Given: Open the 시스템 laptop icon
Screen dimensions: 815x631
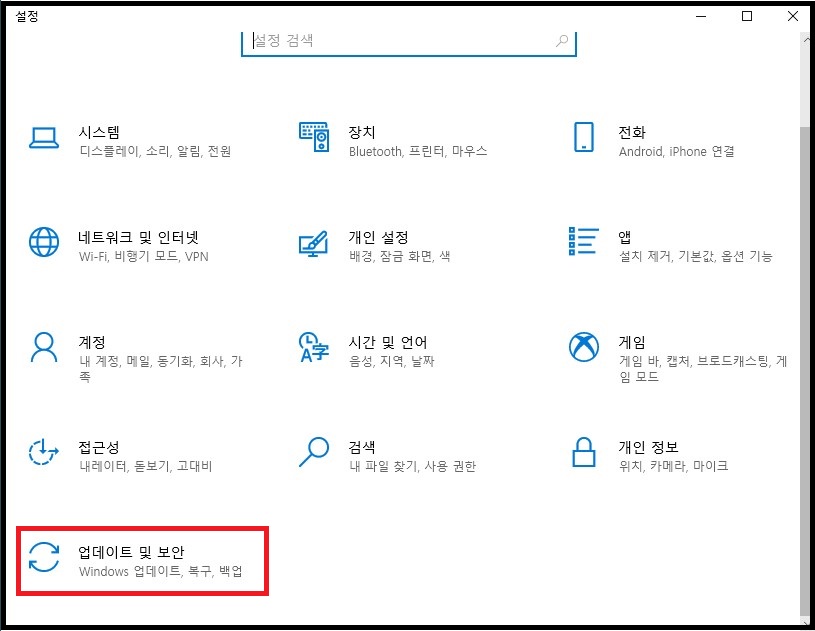Looking at the screenshot, I should click(x=44, y=138).
